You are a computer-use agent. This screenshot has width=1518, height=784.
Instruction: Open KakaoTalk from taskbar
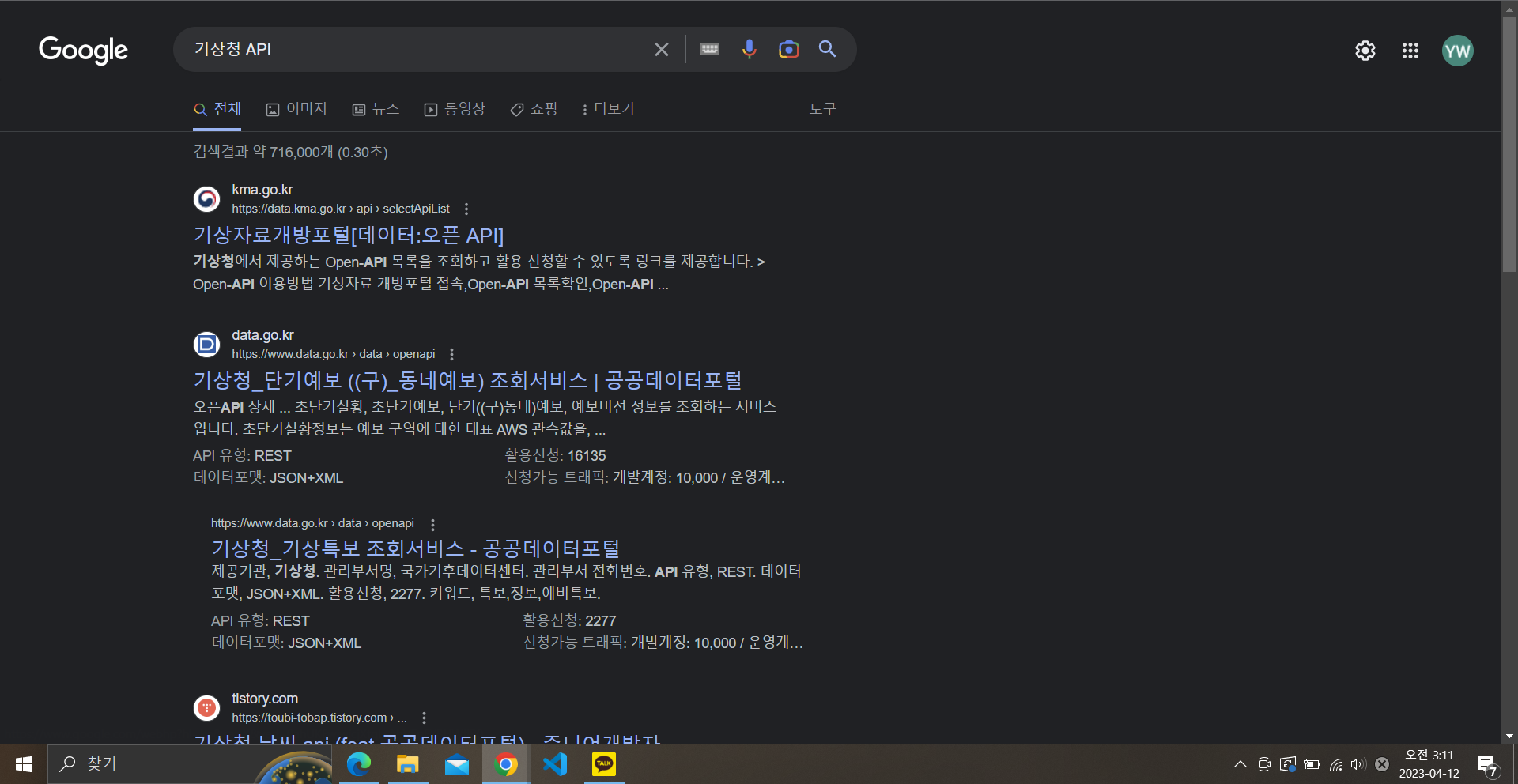click(604, 764)
